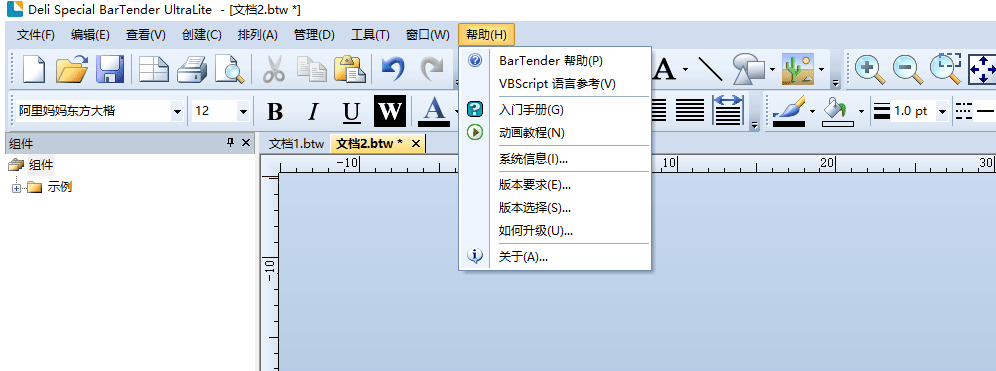Choose 关于(A)... menu entry
996x371 pixels.
(x=555, y=256)
